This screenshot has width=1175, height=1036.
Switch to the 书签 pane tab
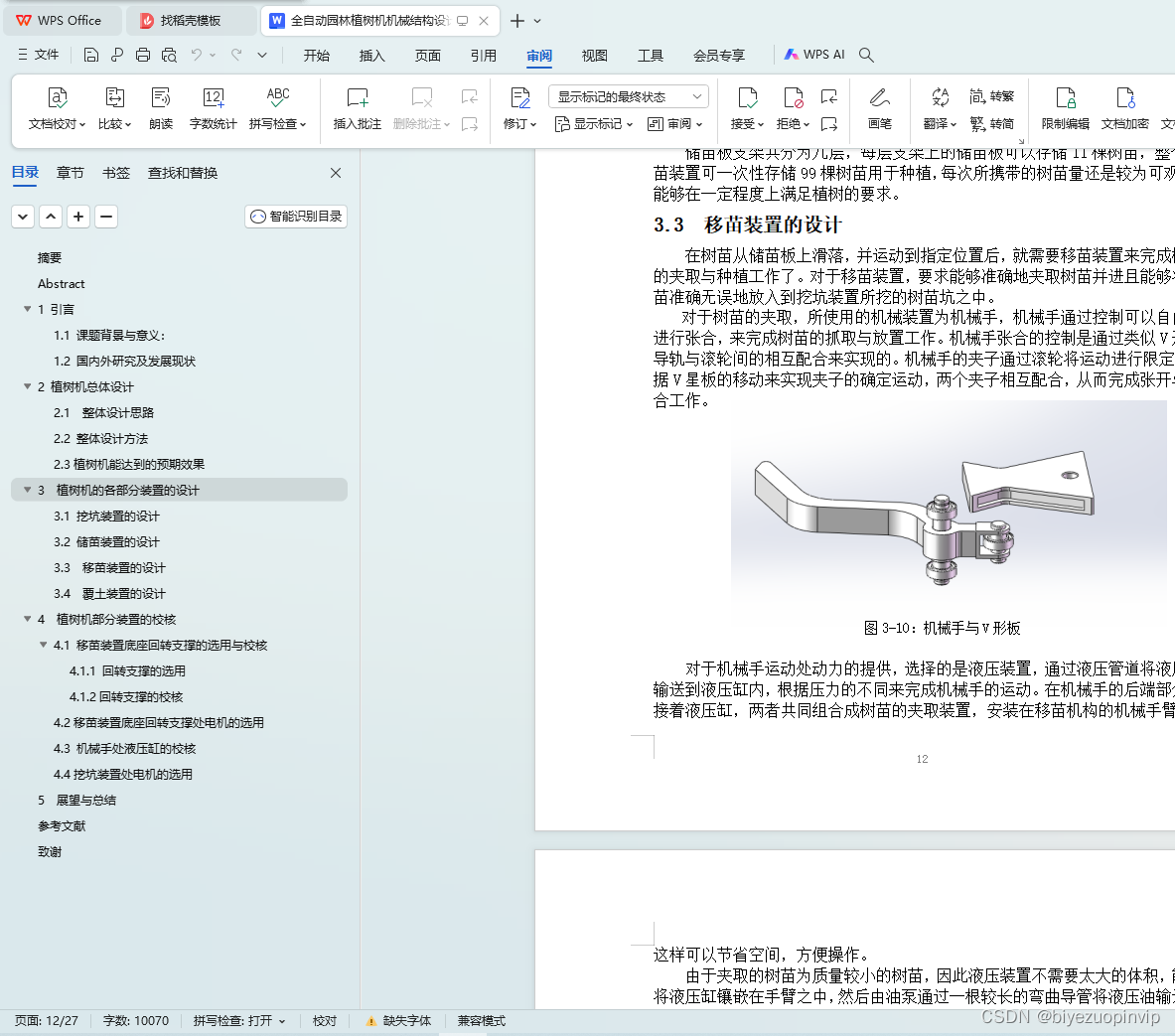116,173
